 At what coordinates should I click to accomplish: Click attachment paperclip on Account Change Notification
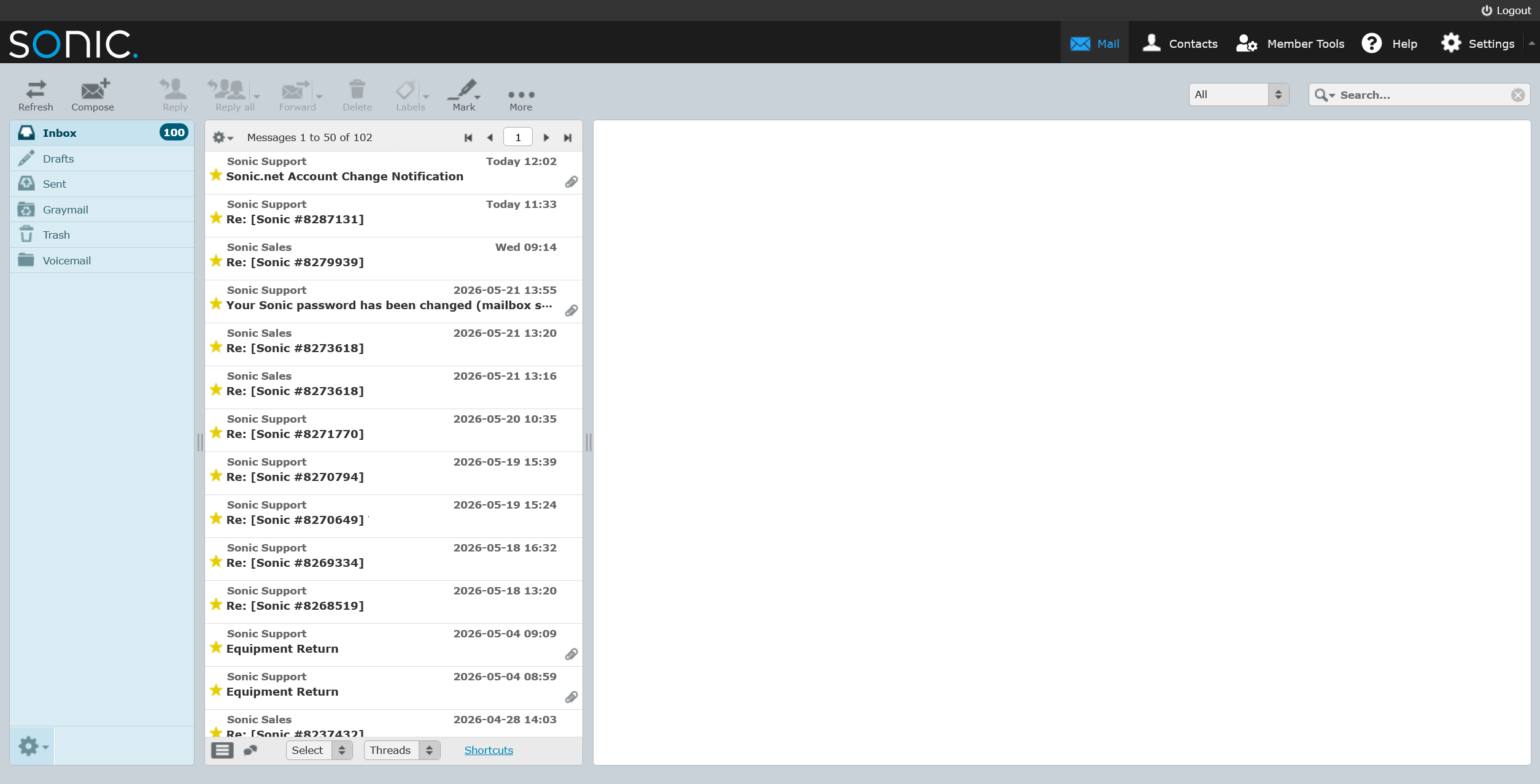pos(571,182)
